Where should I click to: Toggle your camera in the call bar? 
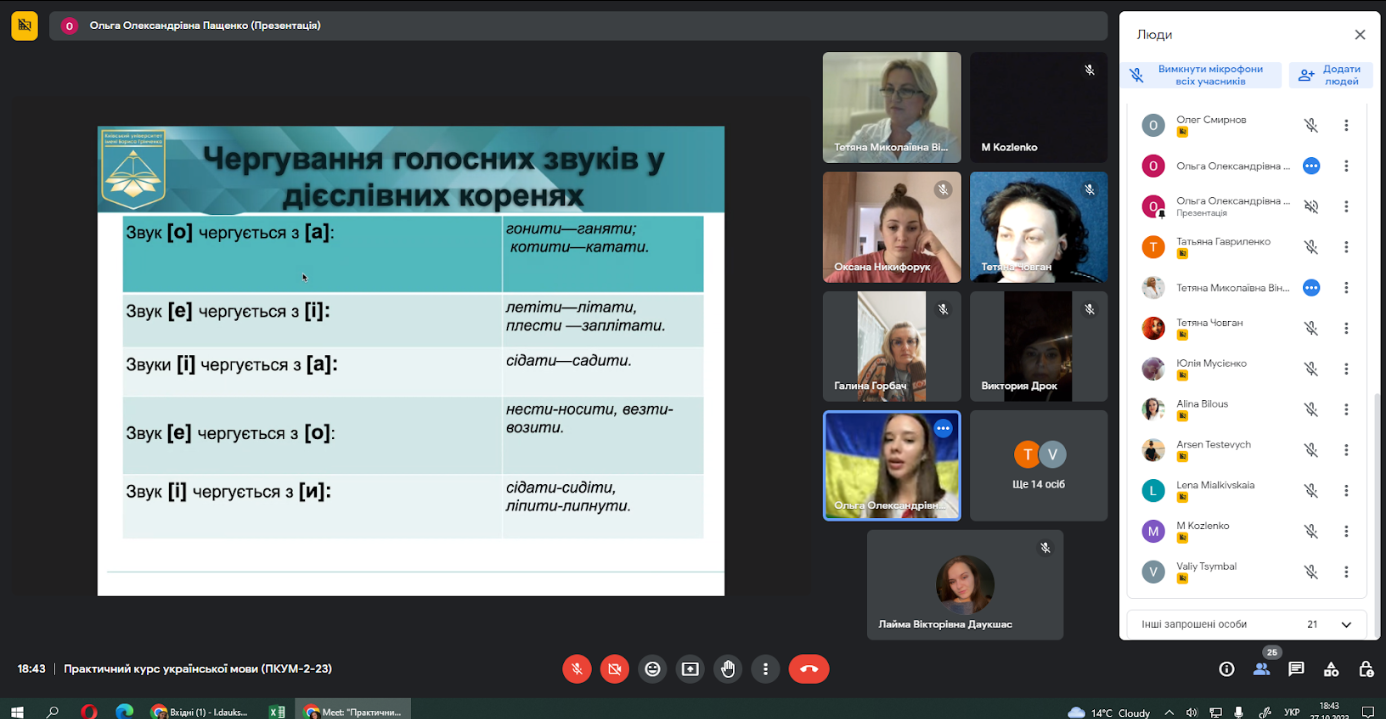(x=614, y=669)
